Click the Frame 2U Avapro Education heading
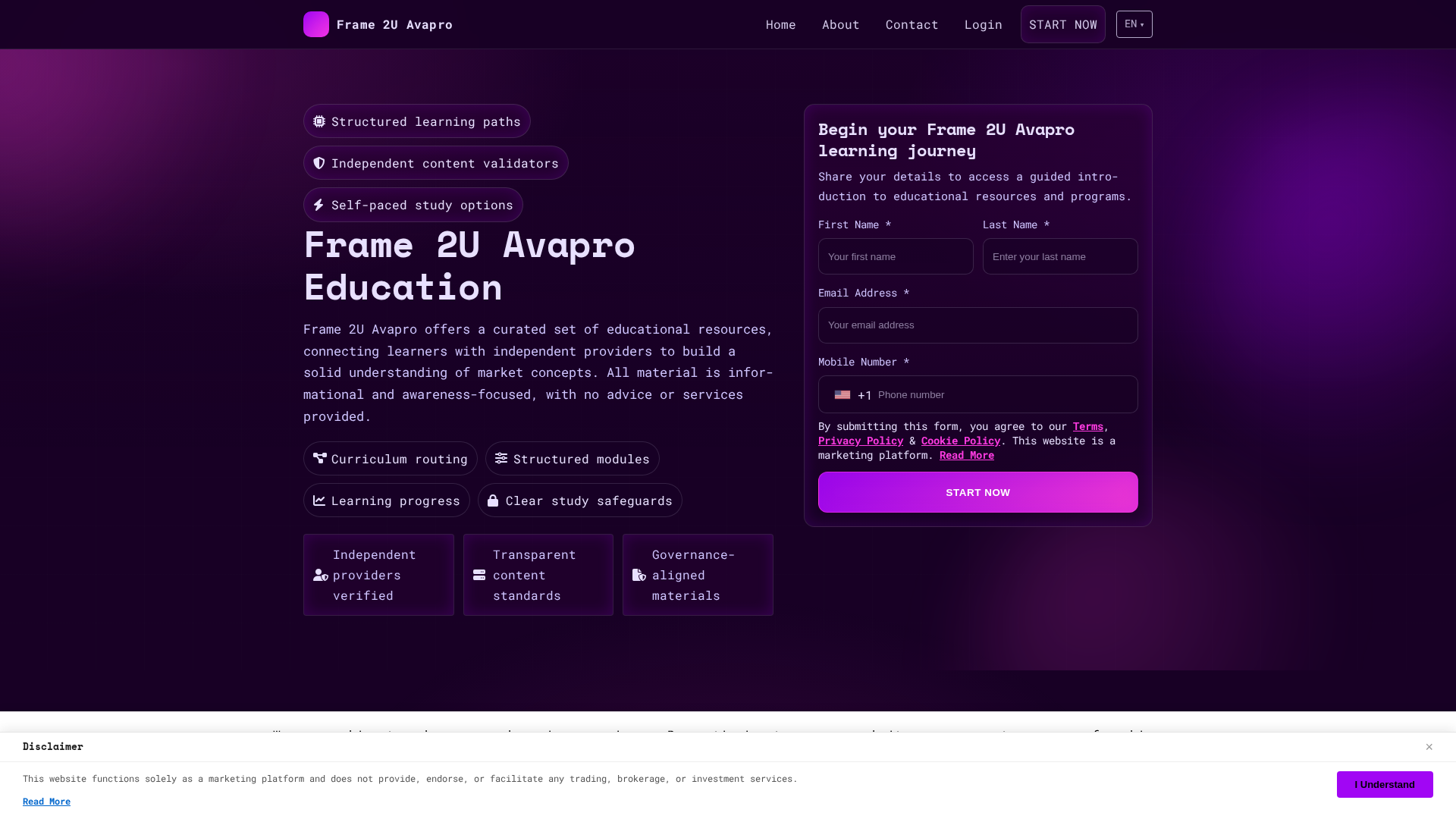 tap(469, 265)
